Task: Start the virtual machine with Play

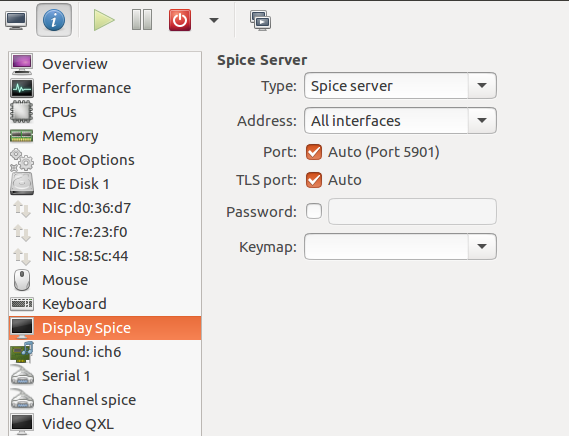Action: (x=104, y=20)
